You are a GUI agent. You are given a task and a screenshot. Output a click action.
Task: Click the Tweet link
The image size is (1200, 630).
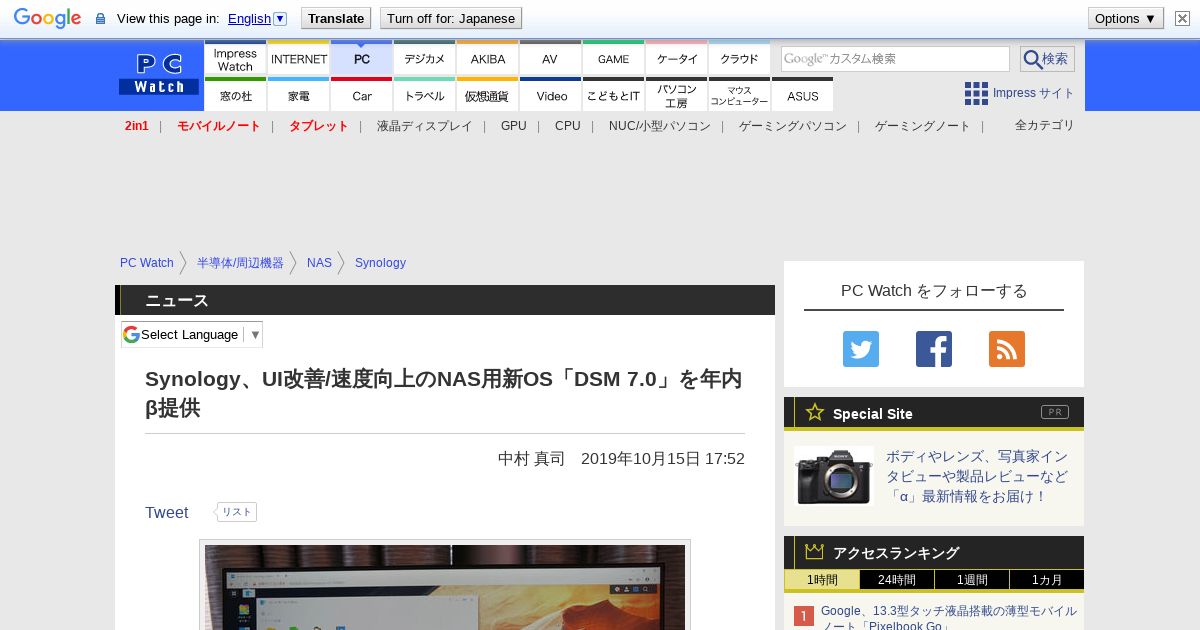click(x=167, y=513)
